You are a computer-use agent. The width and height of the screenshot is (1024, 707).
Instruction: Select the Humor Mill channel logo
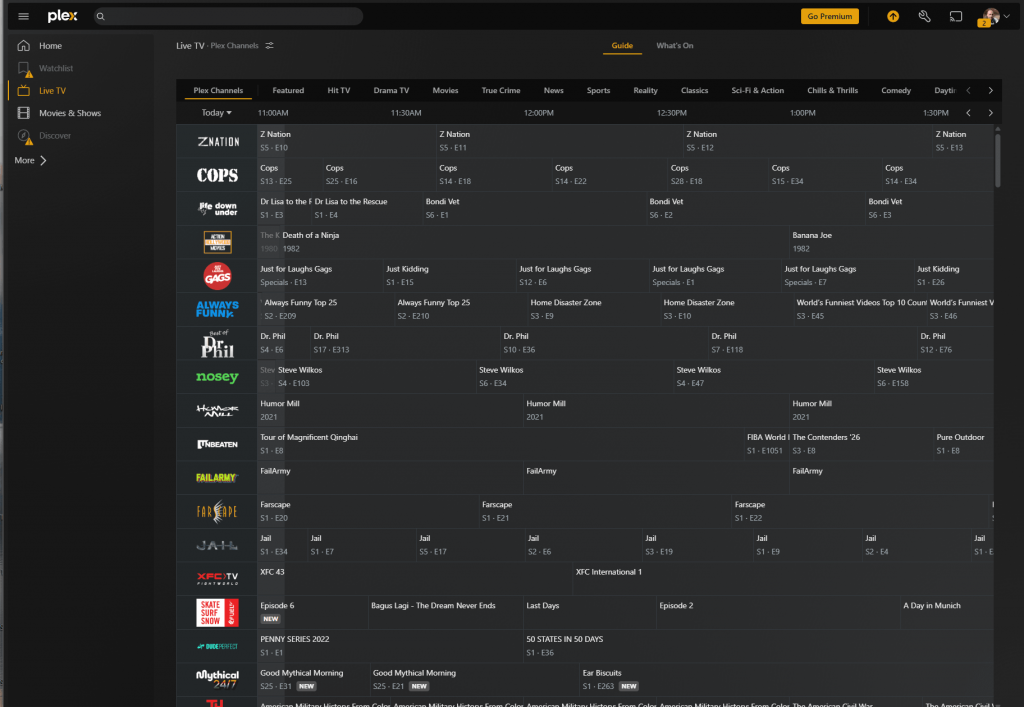coord(217,411)
